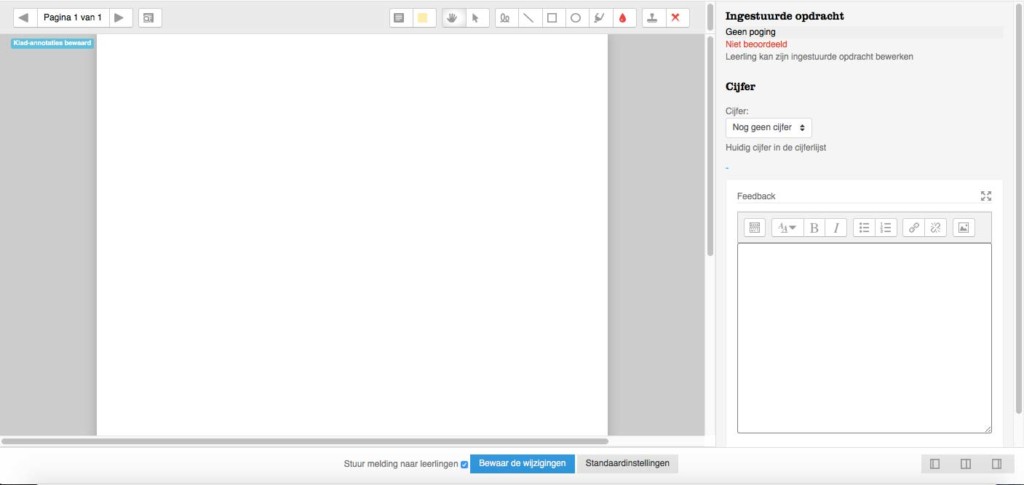
Task: Click the 'Klad-annotaties bewaard' label
Action: tap(52, 43)
